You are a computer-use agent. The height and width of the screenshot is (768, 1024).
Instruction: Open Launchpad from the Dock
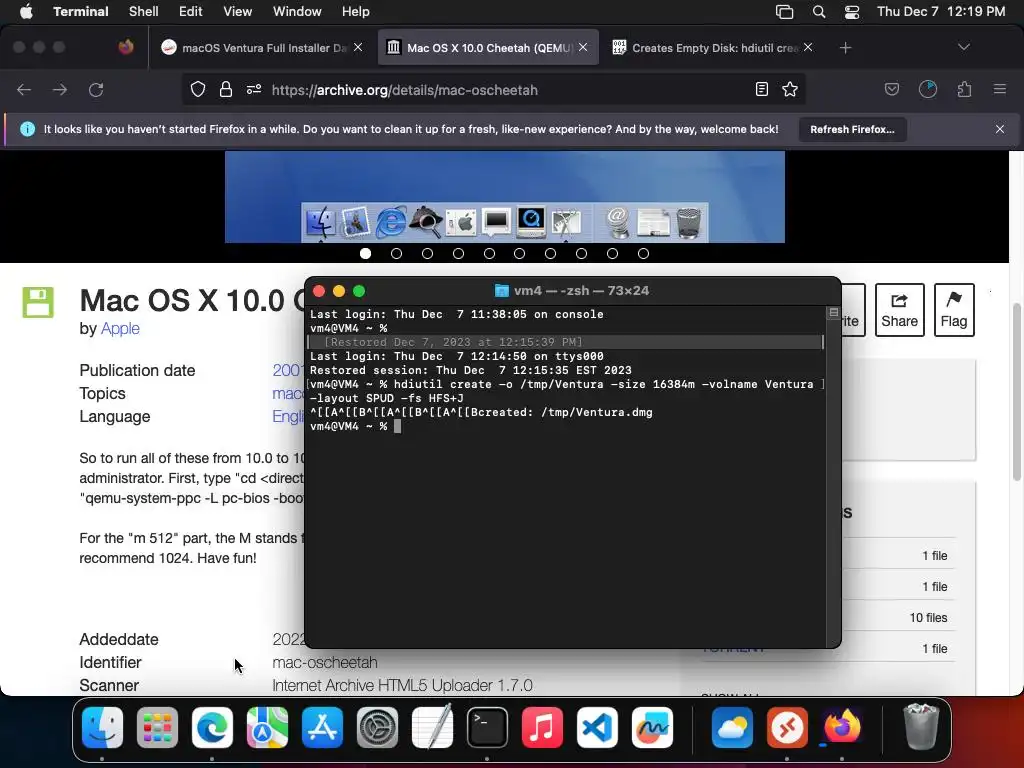tap(157, 728)
